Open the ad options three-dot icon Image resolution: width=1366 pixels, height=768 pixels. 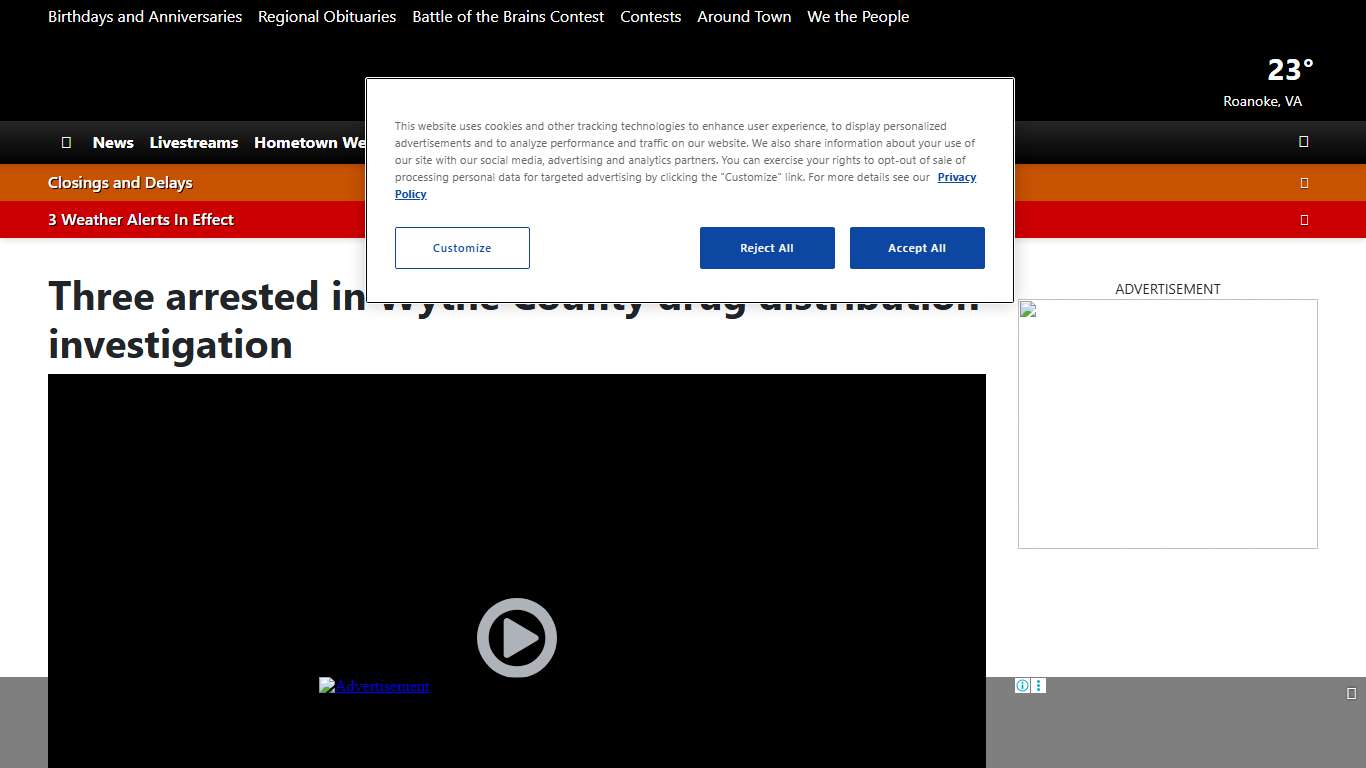point(1039,686)
